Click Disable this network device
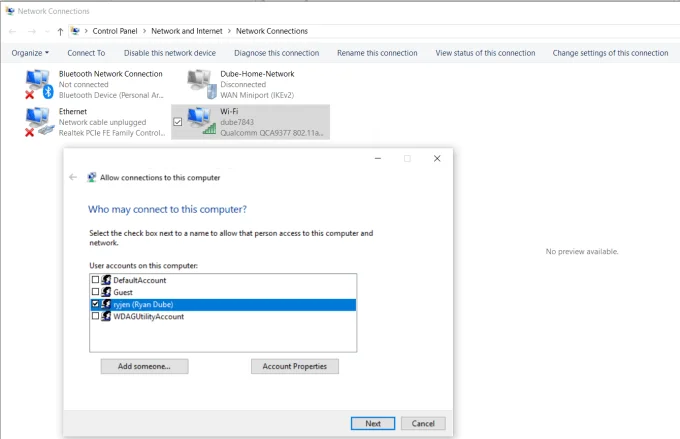 pos(169,53)
